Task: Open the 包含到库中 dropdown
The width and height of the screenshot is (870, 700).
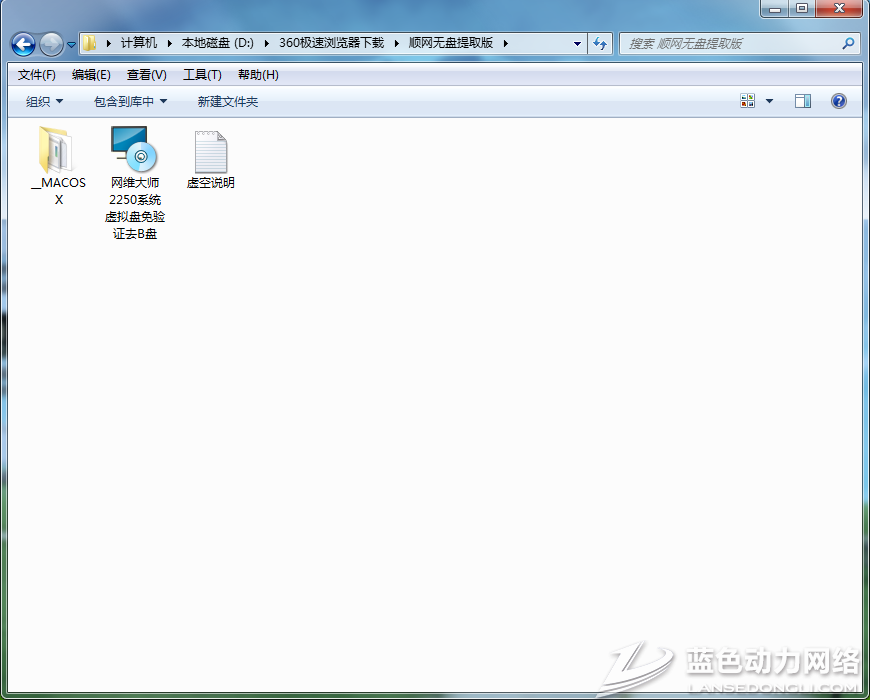Action: coord(130,101)
